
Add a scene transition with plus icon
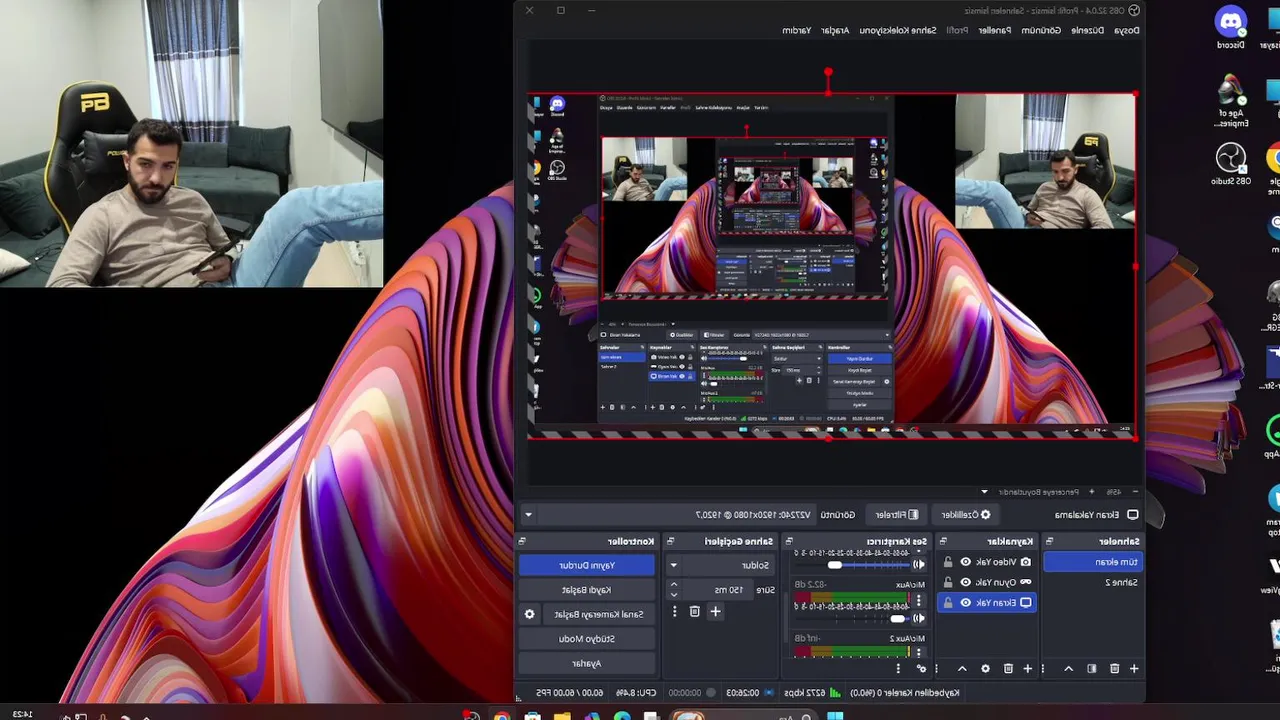coord(715,611)
